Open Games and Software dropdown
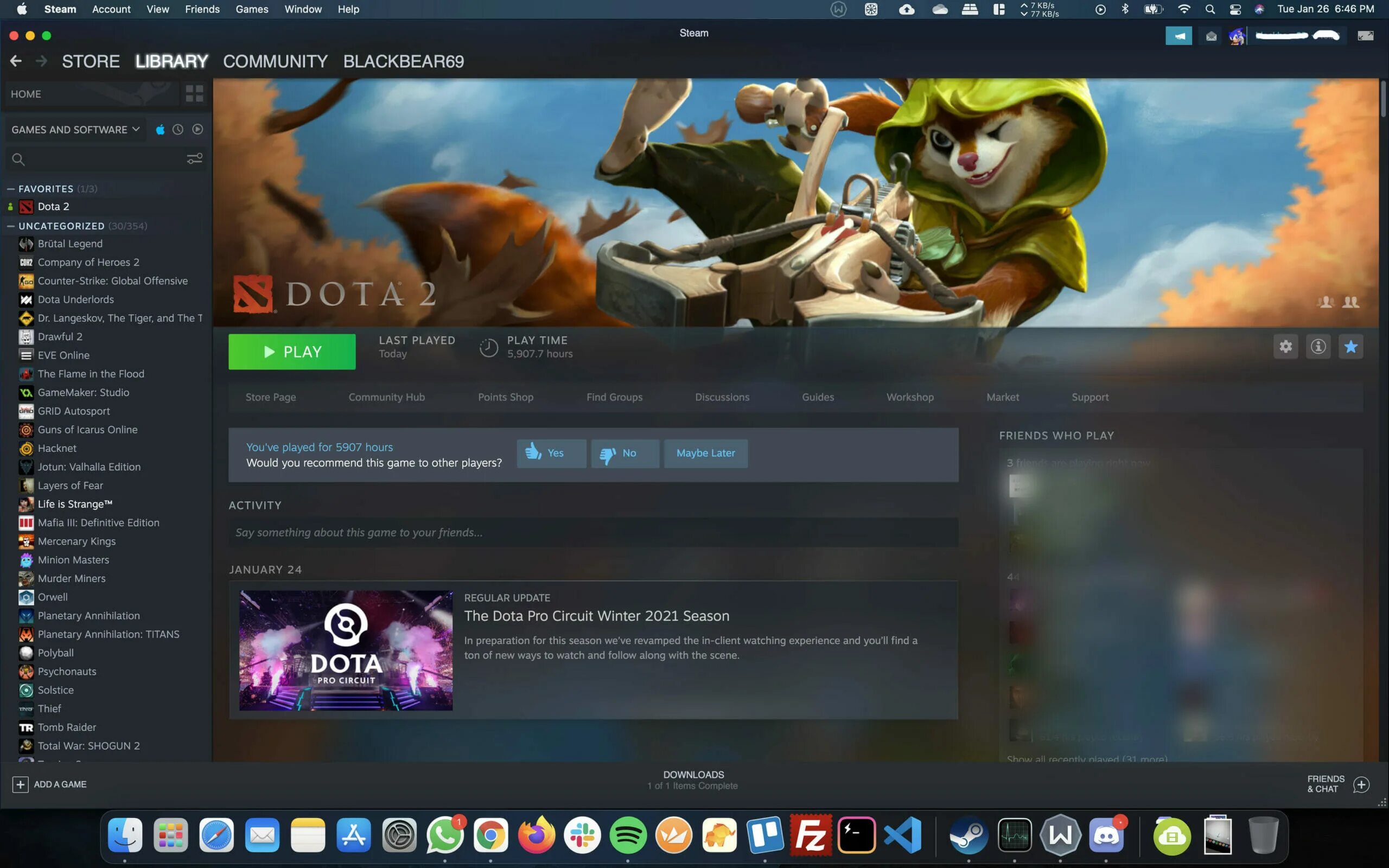 [75, 130]
